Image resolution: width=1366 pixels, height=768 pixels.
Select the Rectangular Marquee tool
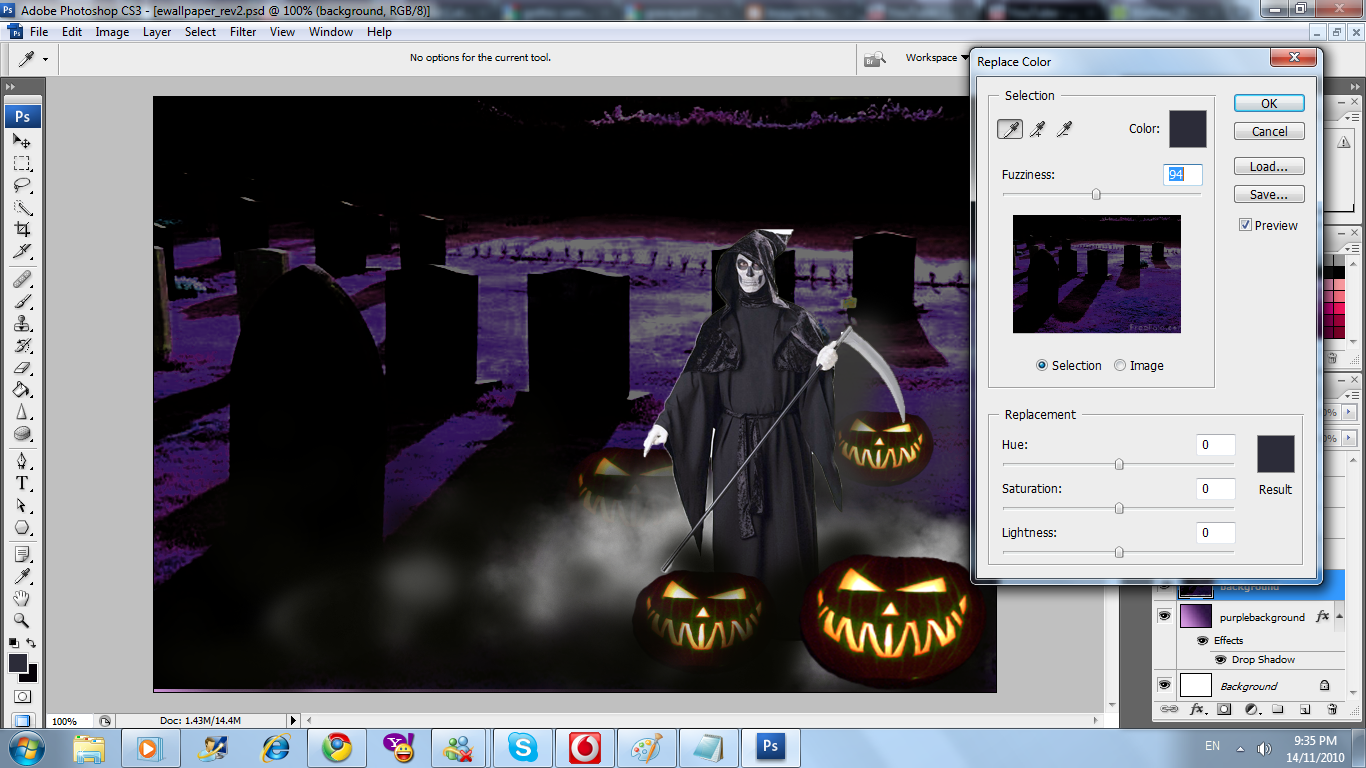[x=22, y=163]
